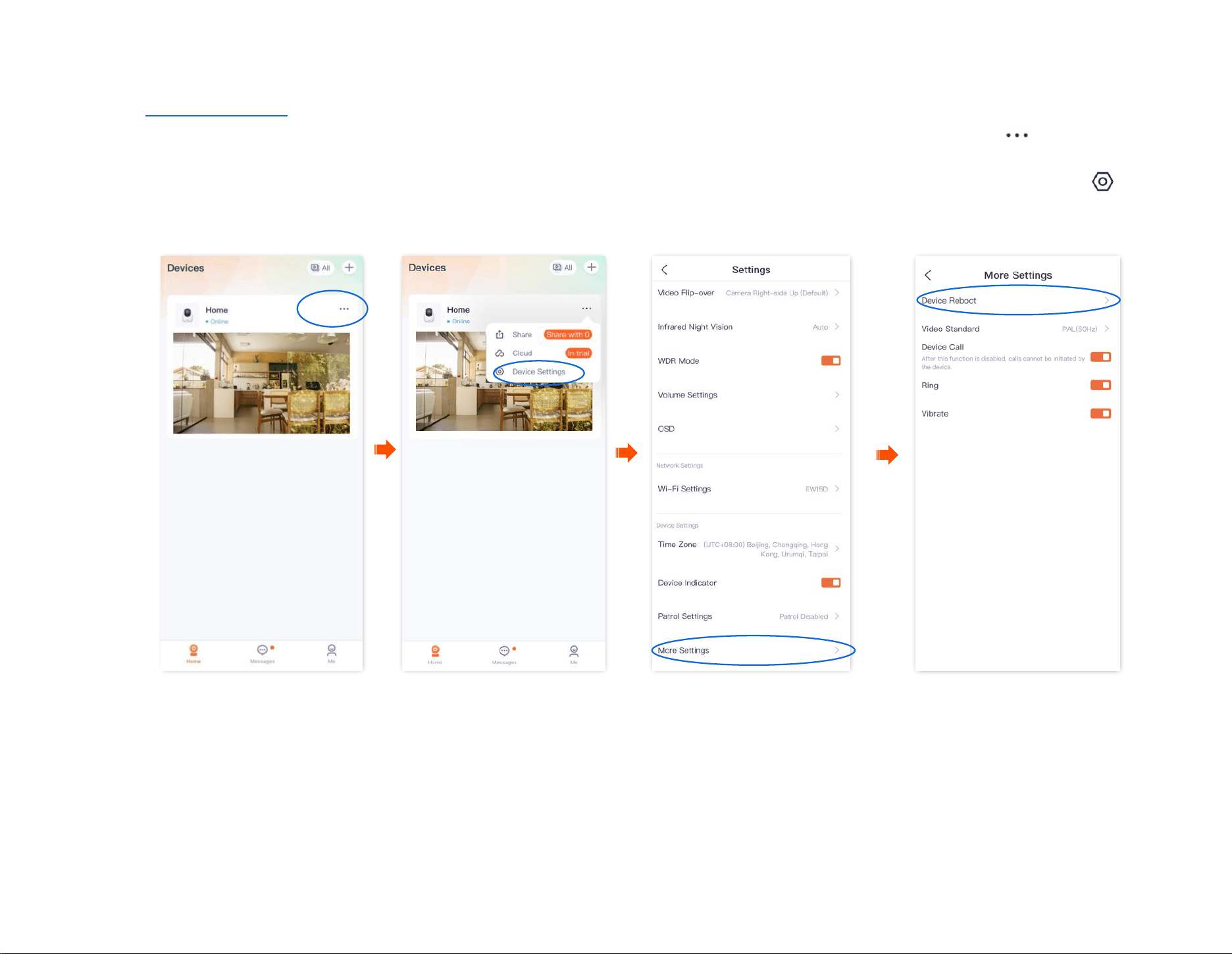
Task: Open camera thumbnail on first Devices screen
Action: pyautogui.click(x=261, y=383)
